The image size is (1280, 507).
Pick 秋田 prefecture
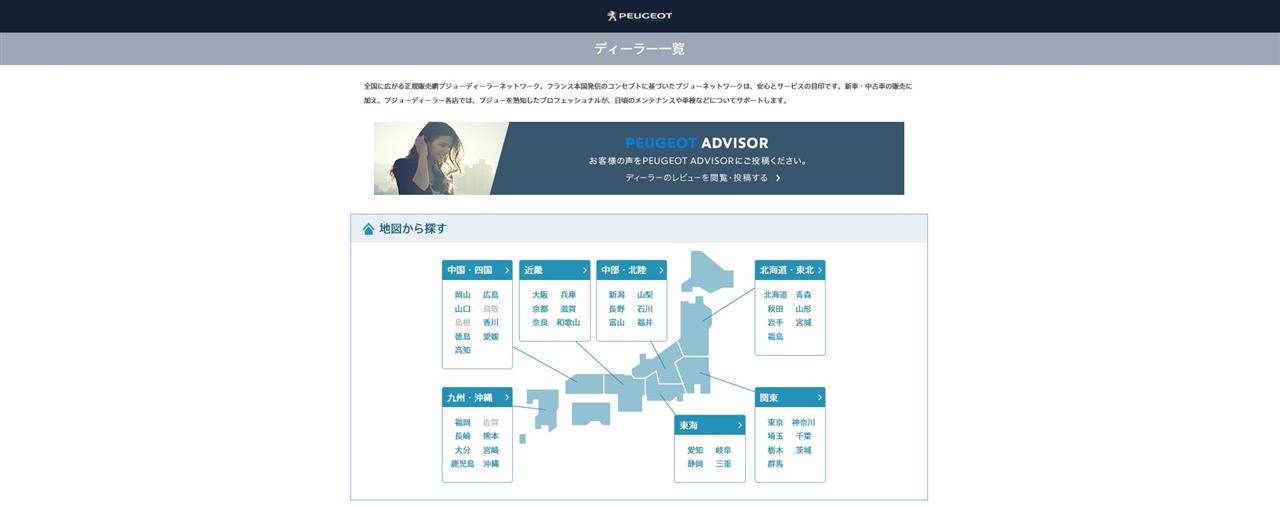point(775,309)
